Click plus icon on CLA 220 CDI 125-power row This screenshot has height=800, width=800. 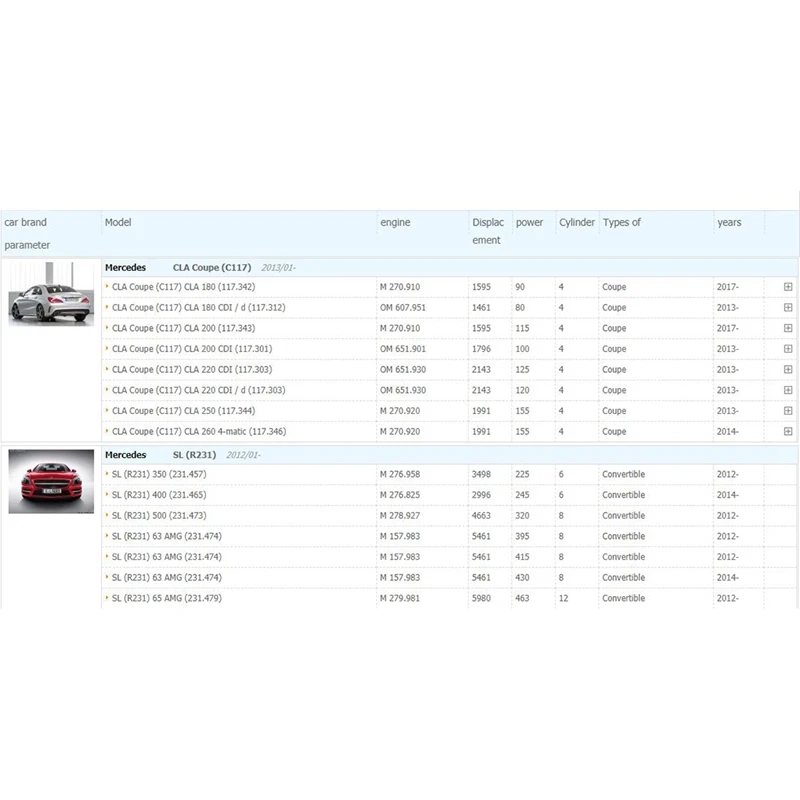[x=788, y=370]
